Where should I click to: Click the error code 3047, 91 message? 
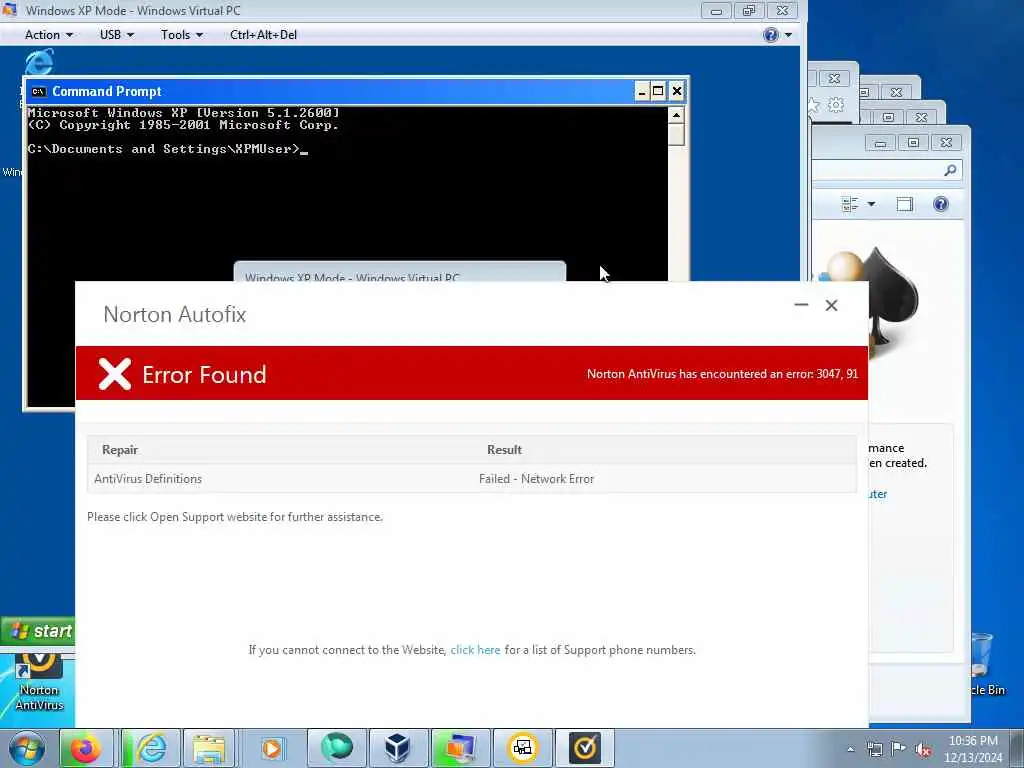click(x=722, y=374)
